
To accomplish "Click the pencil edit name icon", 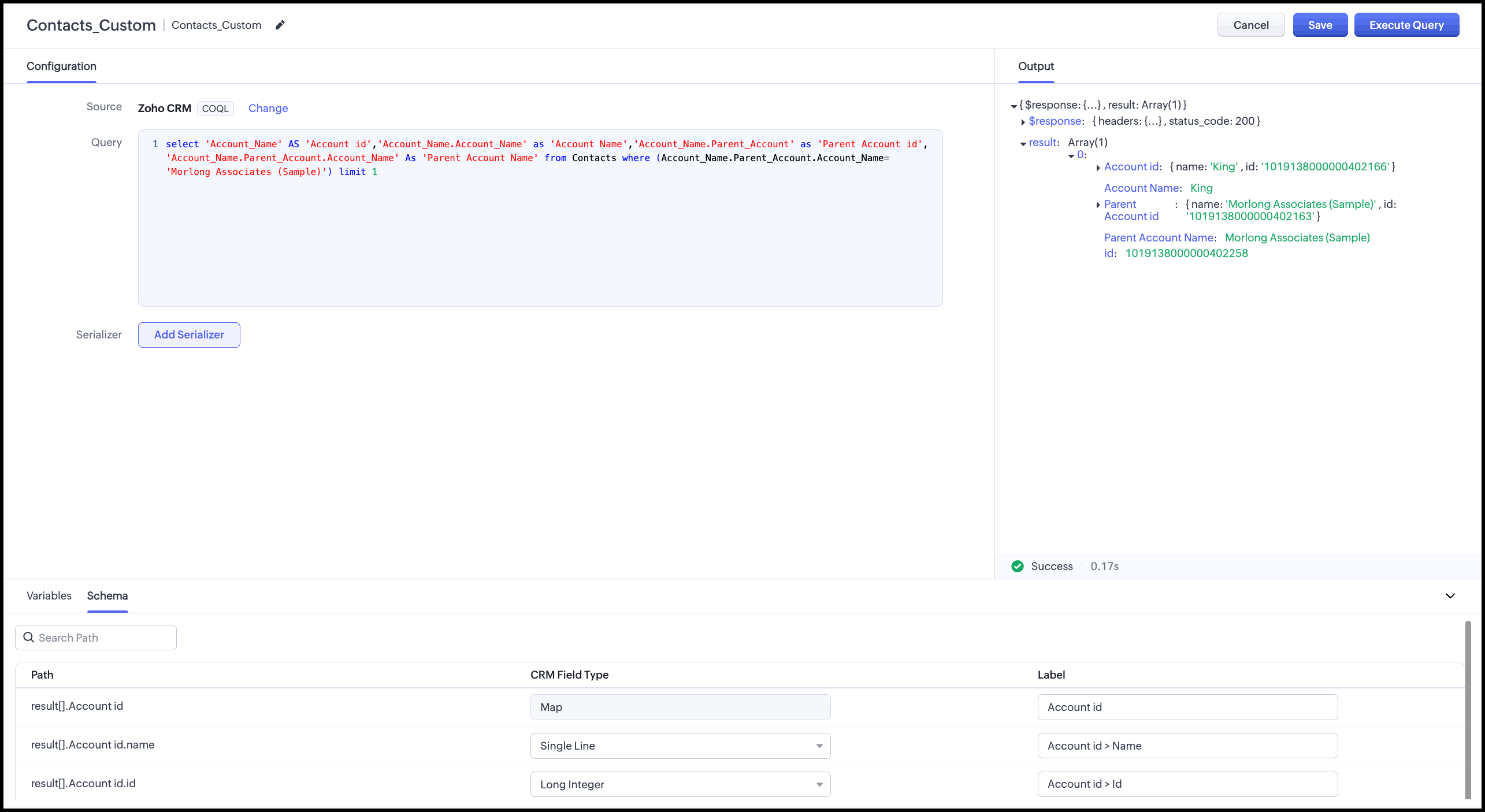I will [280, 25].
